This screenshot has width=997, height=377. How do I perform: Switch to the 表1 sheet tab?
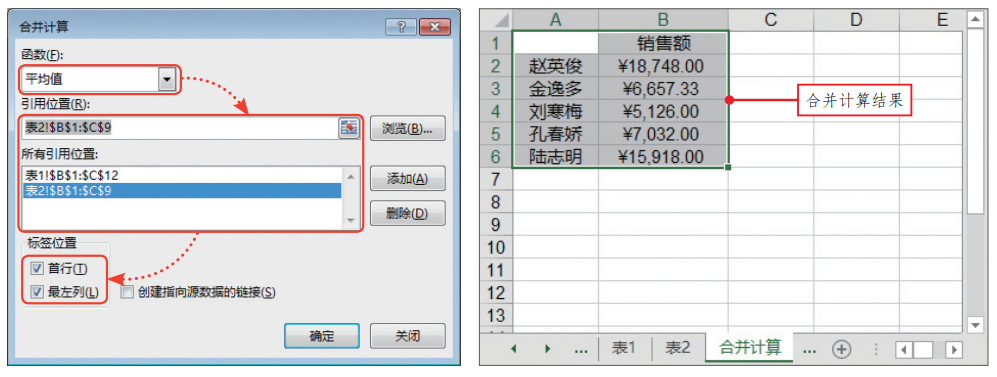624,347
